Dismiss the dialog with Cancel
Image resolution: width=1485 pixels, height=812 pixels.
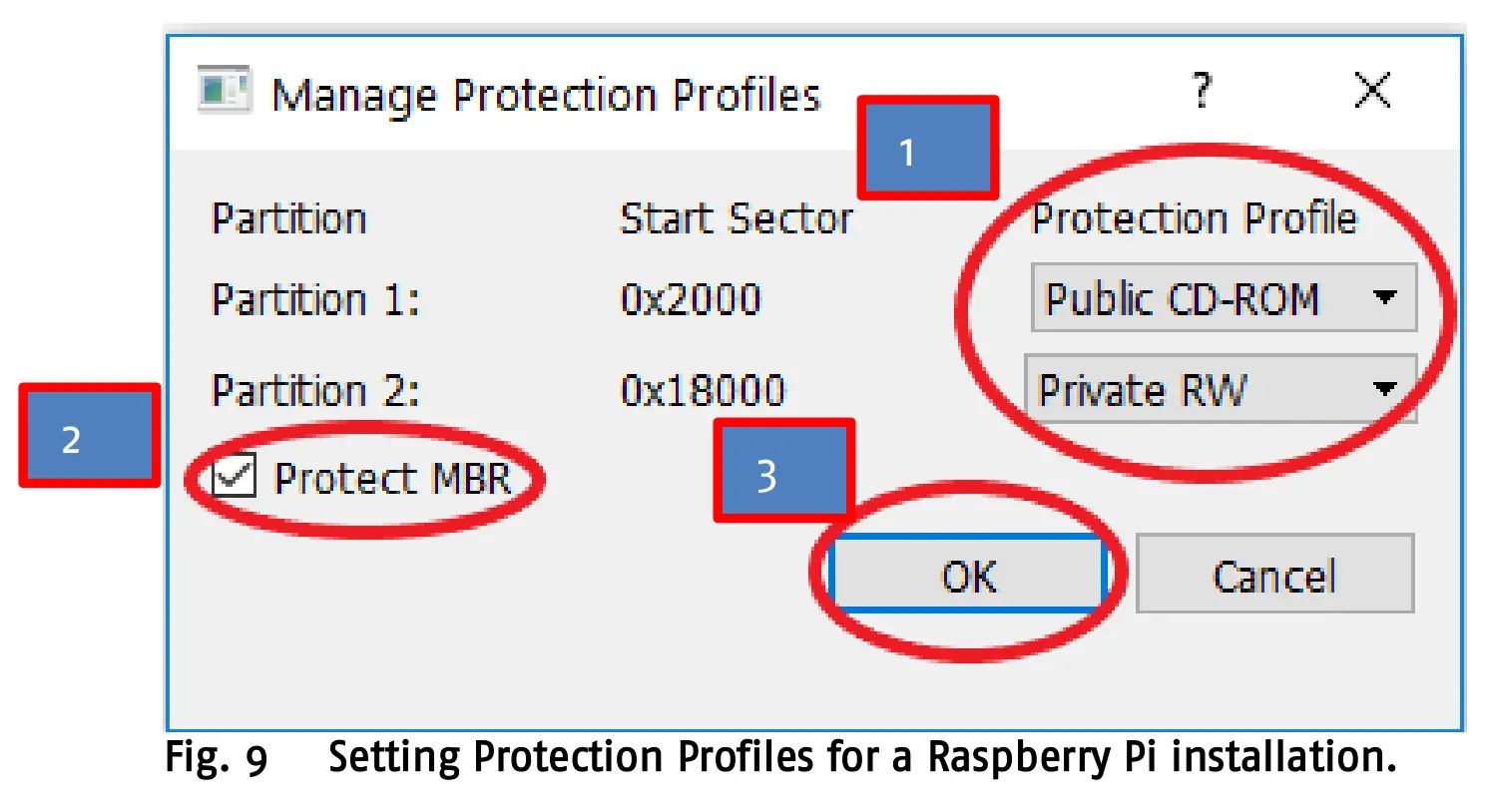click(1274, 575)
